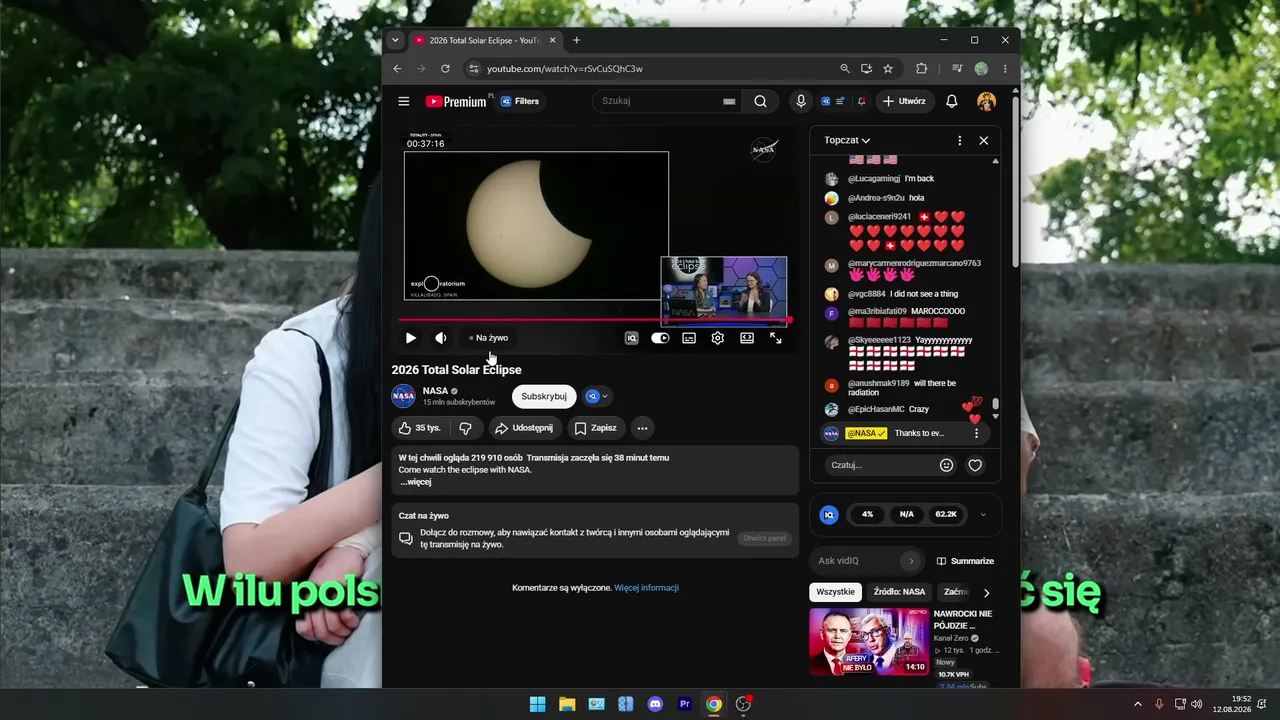Screen dimensions: 1280x720
Task: Expand the description with ...więcej
Action: 416,482
